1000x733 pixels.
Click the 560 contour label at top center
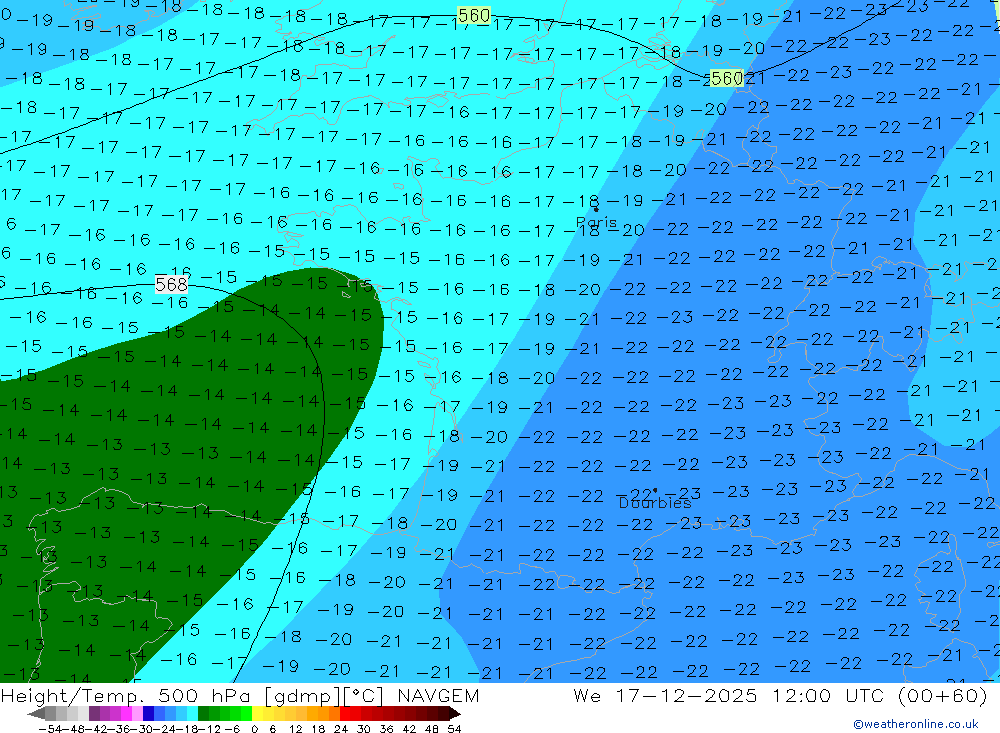[474, 15]
